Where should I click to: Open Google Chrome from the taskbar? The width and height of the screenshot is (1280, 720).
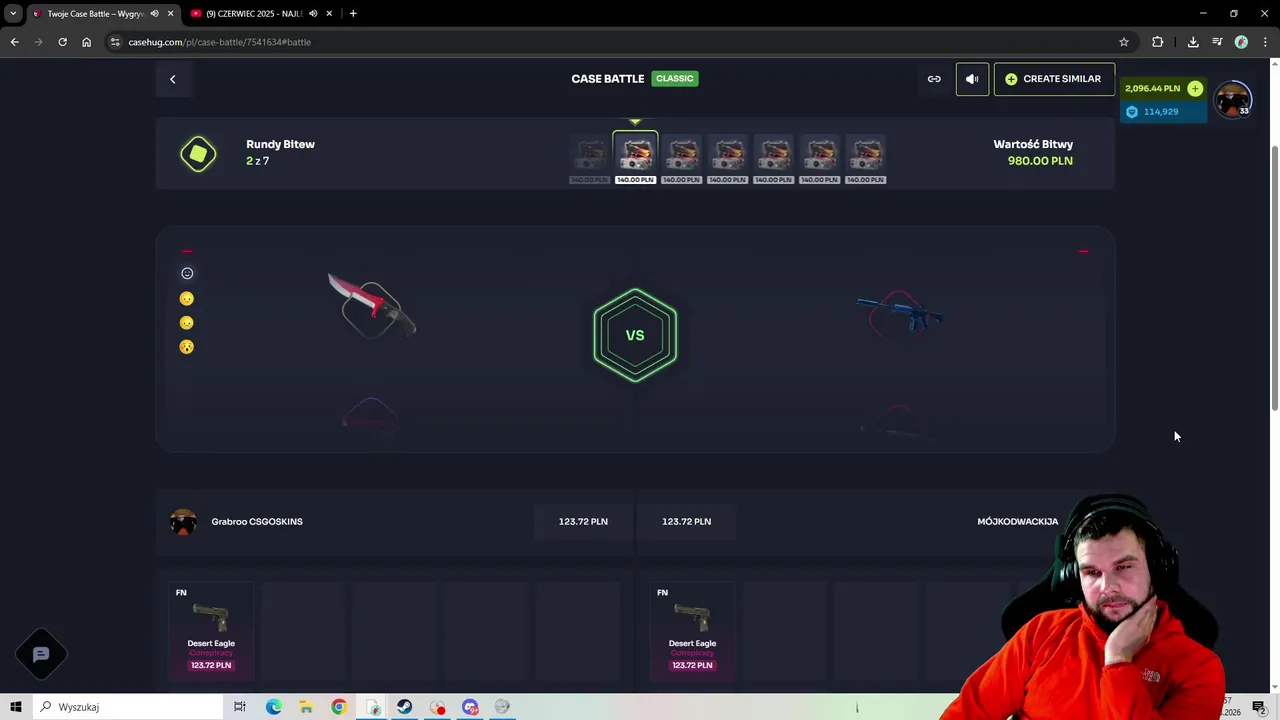pos(339,707)
